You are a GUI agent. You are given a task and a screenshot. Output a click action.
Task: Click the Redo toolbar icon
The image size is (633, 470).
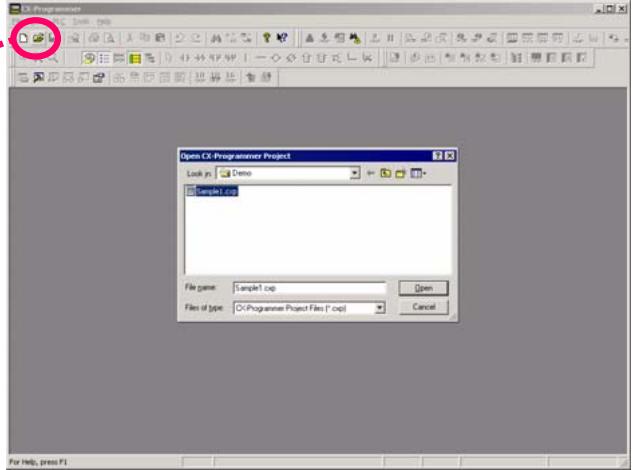196,38
